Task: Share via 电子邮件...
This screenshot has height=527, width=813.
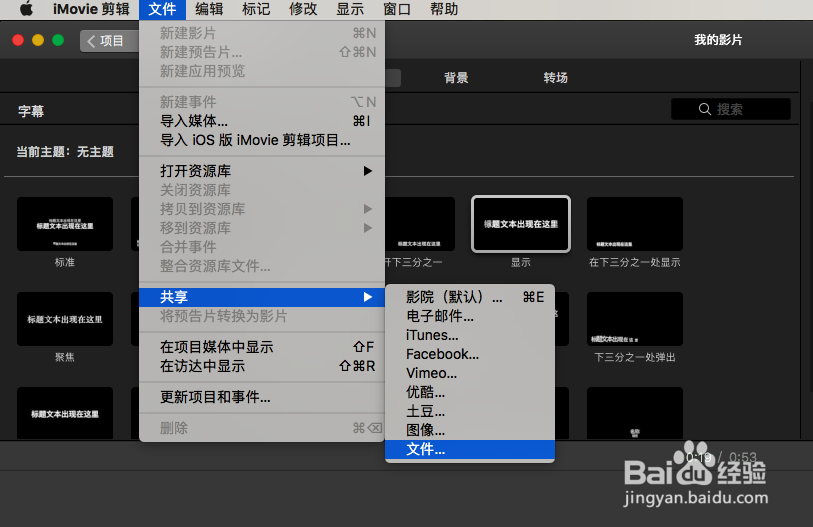Action: [470, 316]
